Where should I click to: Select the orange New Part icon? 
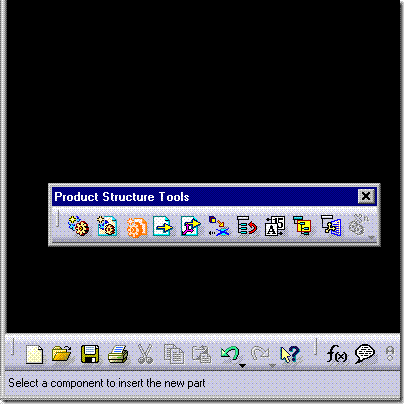point(137,227)
